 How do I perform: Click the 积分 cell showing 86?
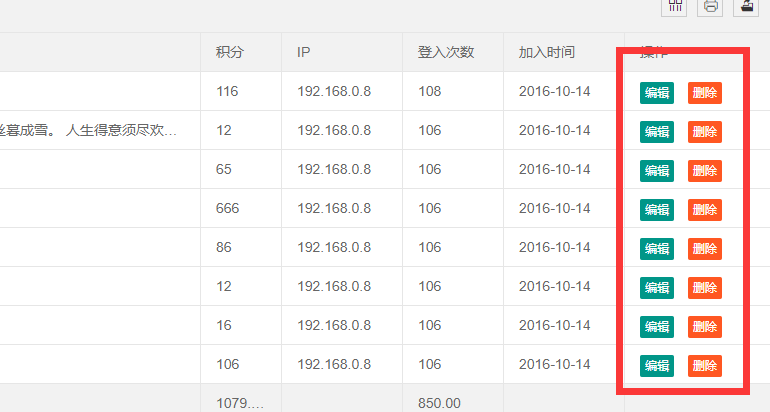(241, 247)
